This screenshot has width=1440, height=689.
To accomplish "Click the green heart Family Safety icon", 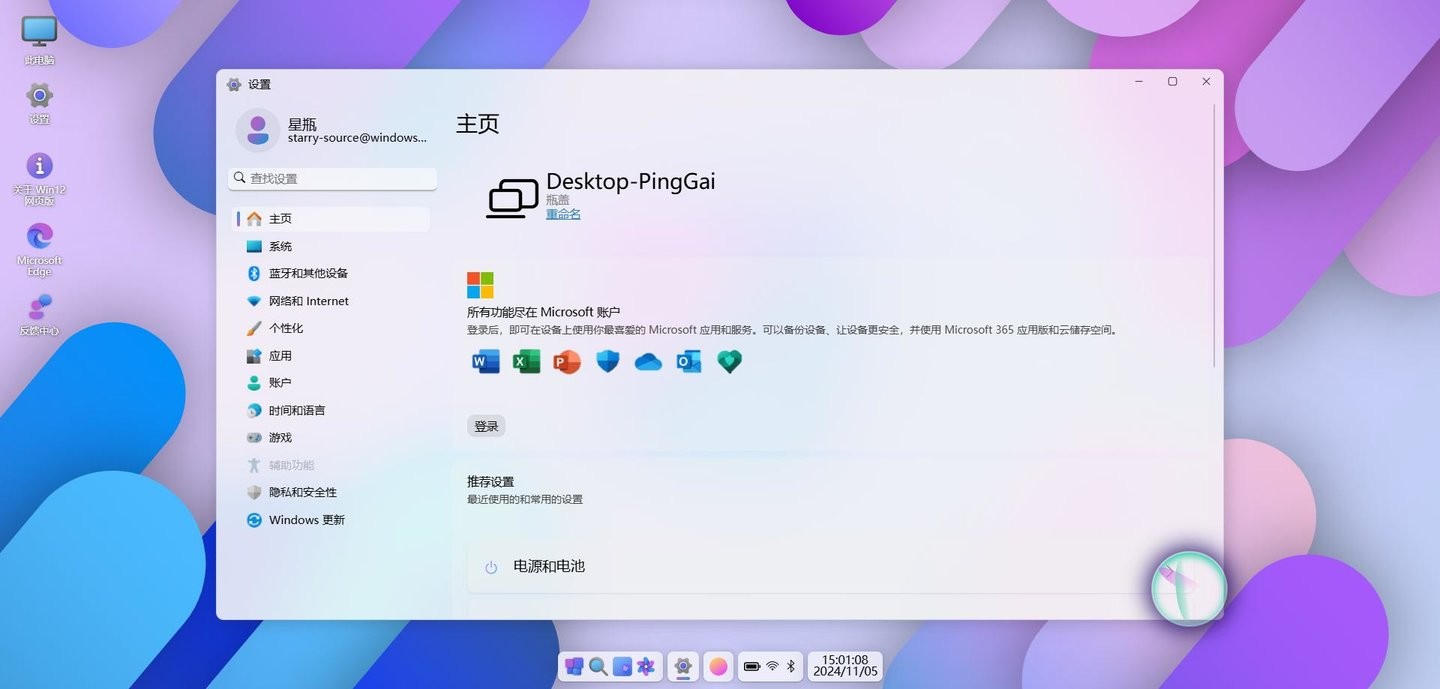I will click(730, 362).
